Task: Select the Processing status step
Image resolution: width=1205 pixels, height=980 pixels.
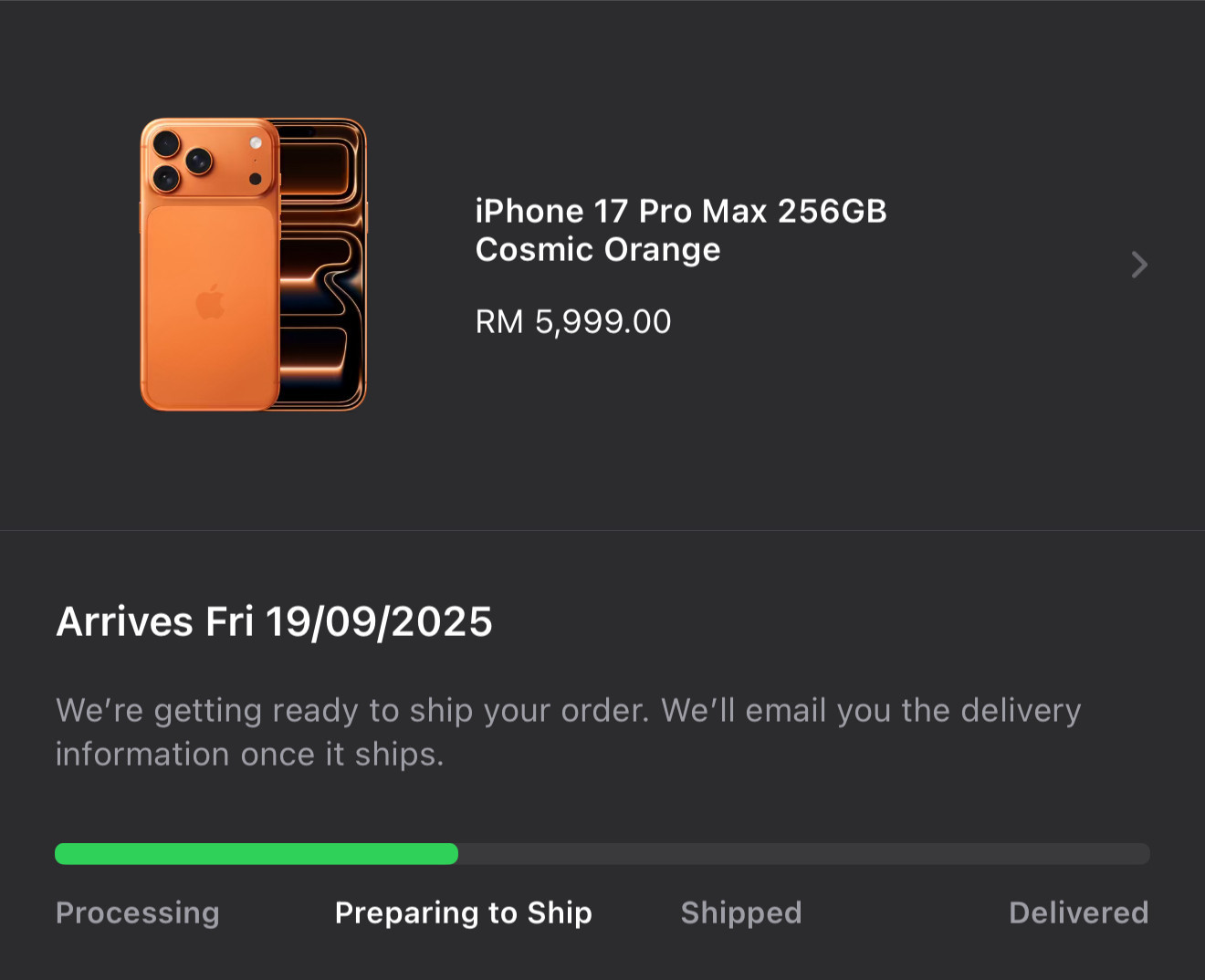Action: coord(138,912)
